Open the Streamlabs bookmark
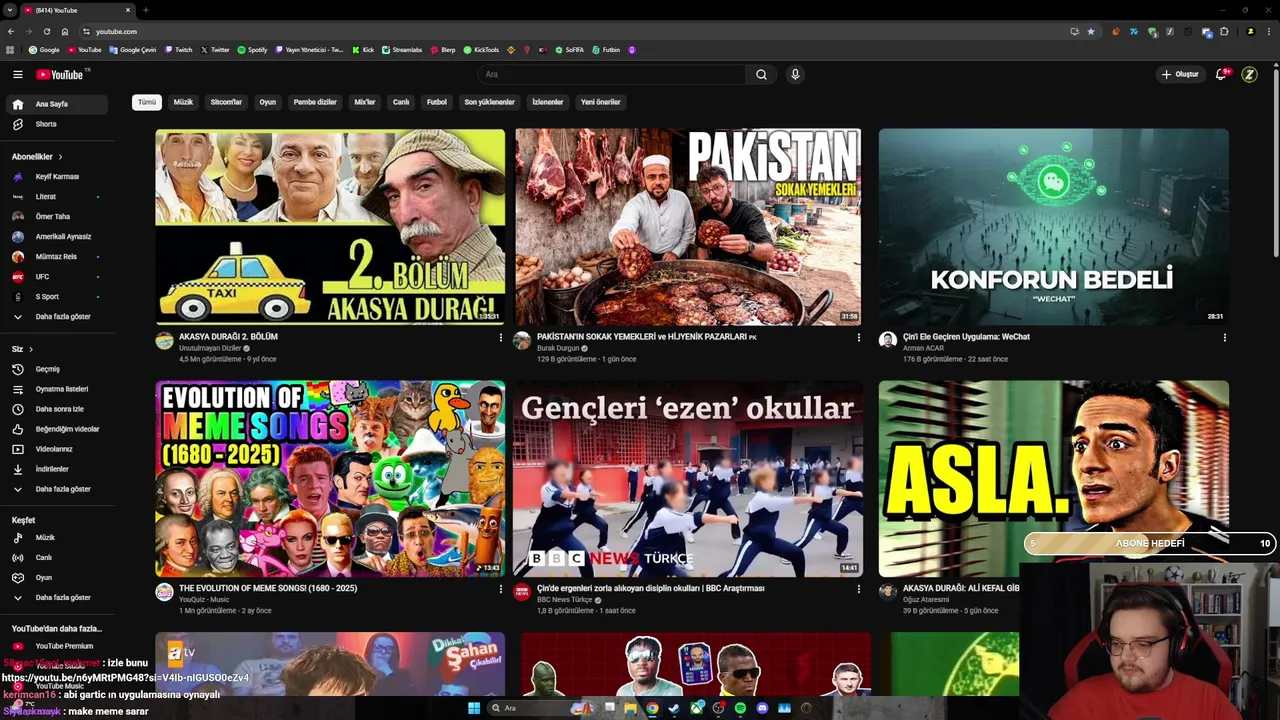 [402, 49]
